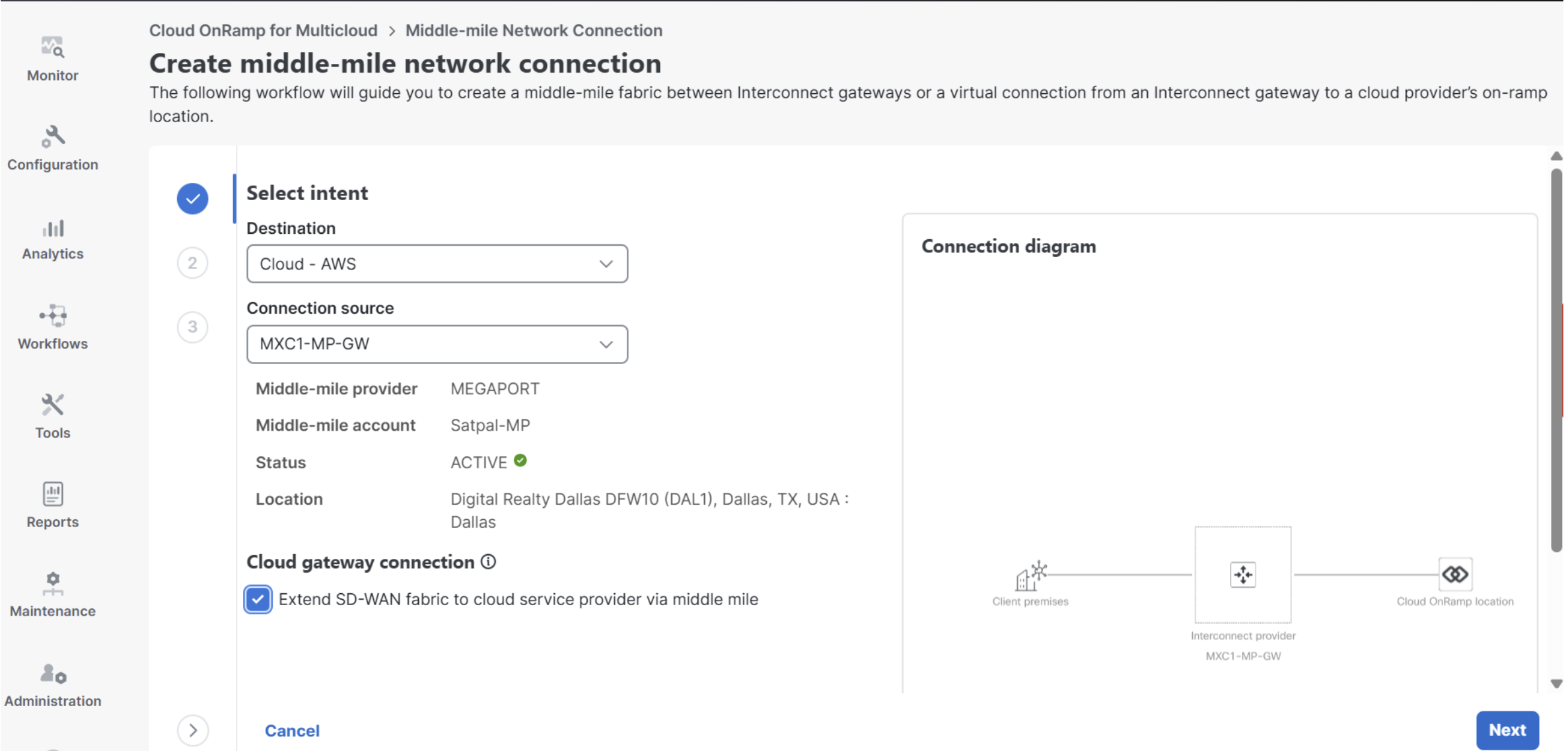
Task: Open the Tools sidebar icon
Action: [53, 405]
